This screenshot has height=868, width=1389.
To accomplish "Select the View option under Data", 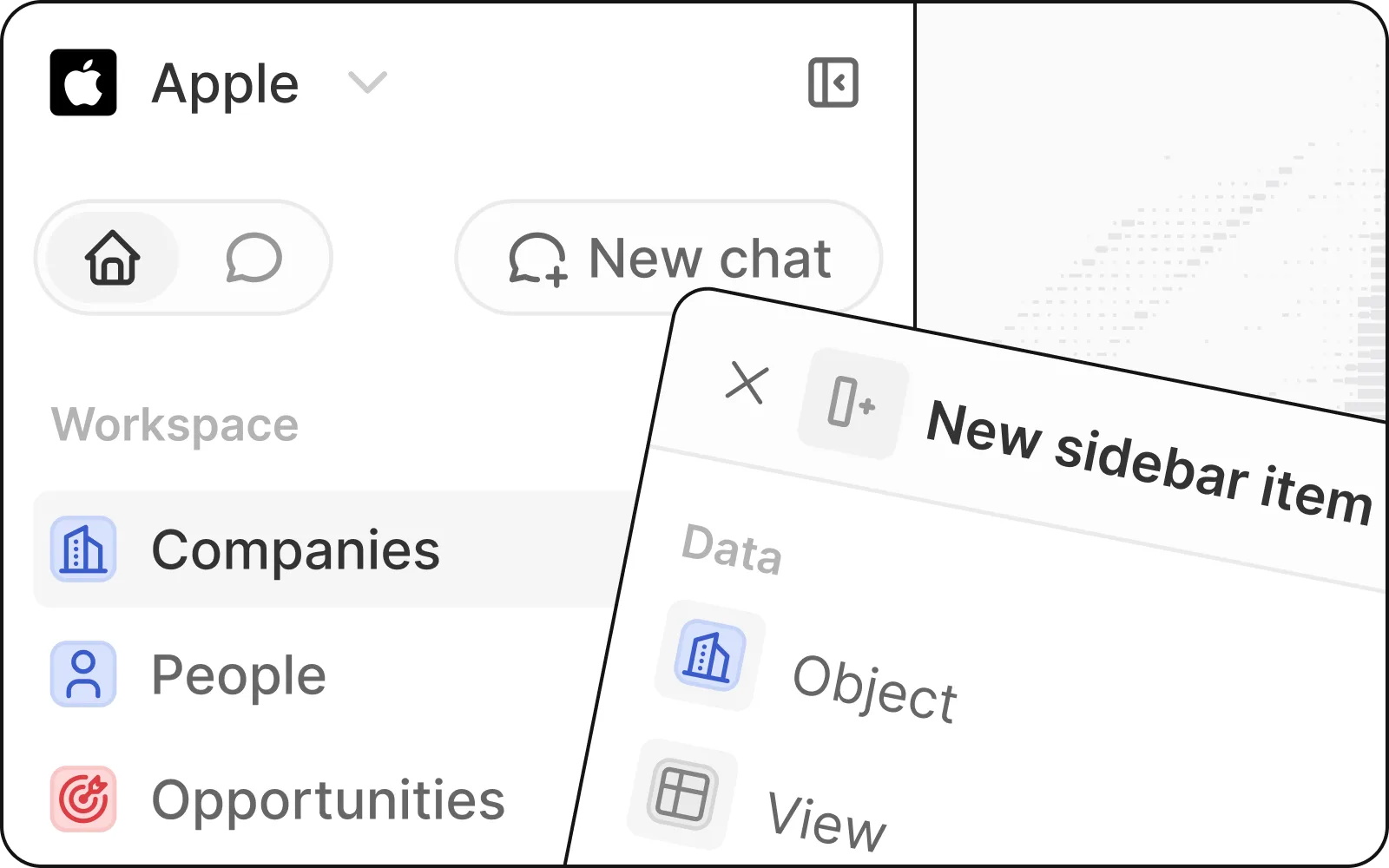I will tap(826, 820).
